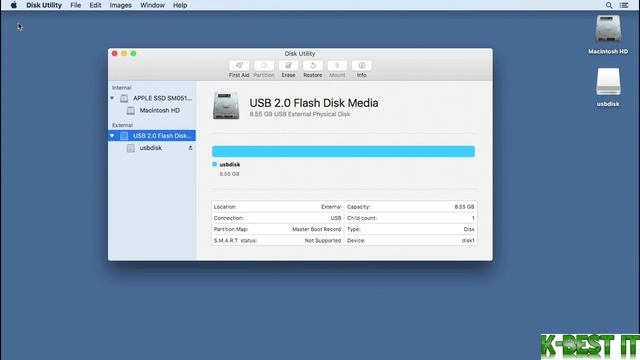Open the Disk Utility application menu
Screen dimensions: 640x360
pyautogui.click(x=44, y=5)
